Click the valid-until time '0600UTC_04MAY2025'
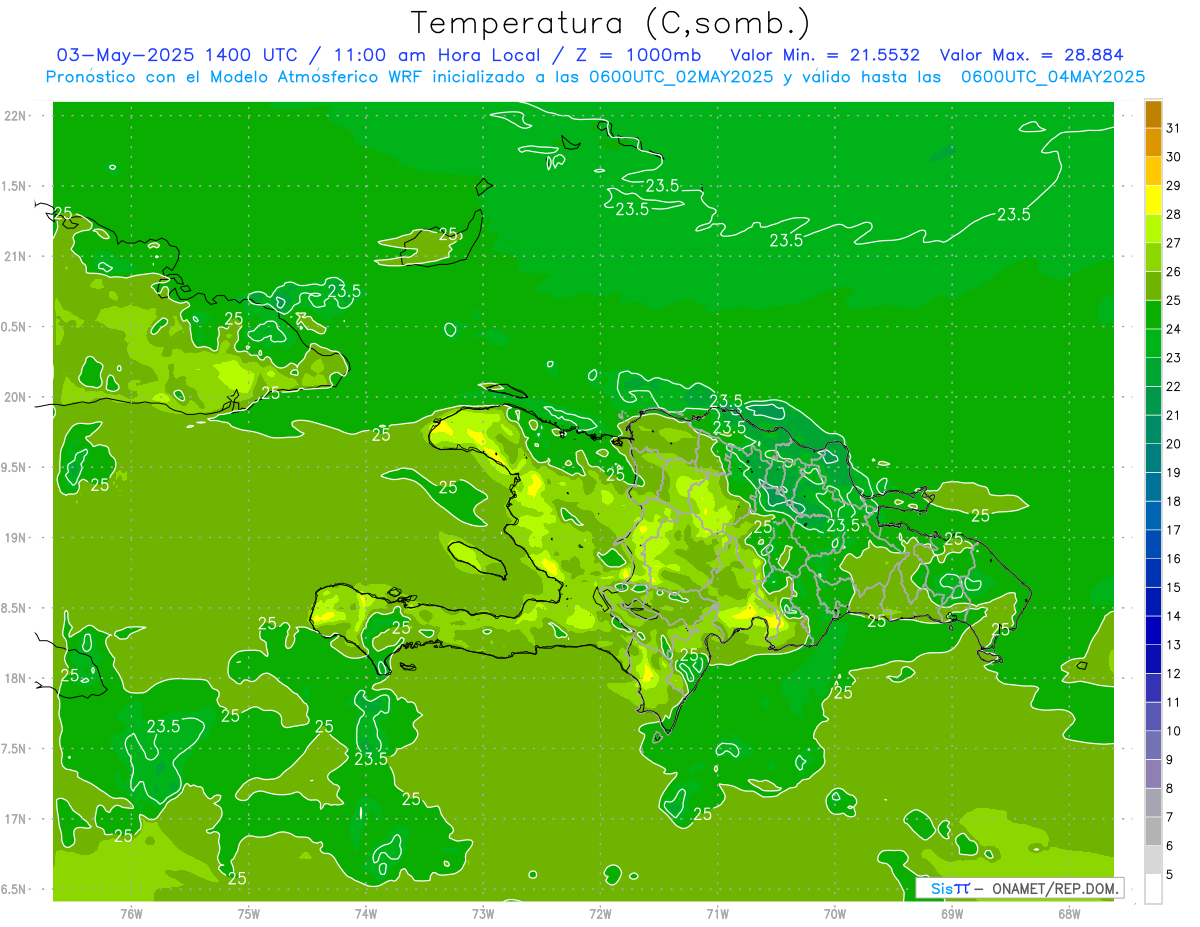This screenshot has height=927, width=1200. coord(1053,76)
